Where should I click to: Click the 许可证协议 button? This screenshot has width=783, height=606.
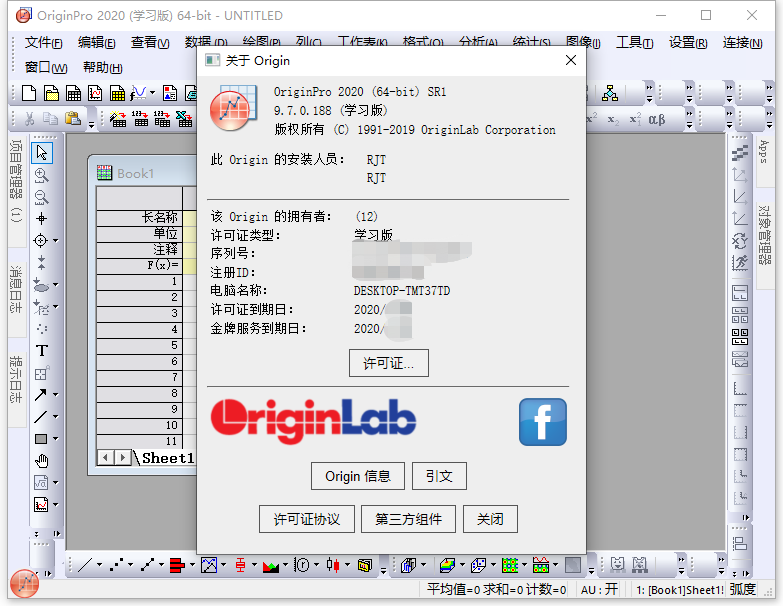pyautogui.click(x=307, y=519)
